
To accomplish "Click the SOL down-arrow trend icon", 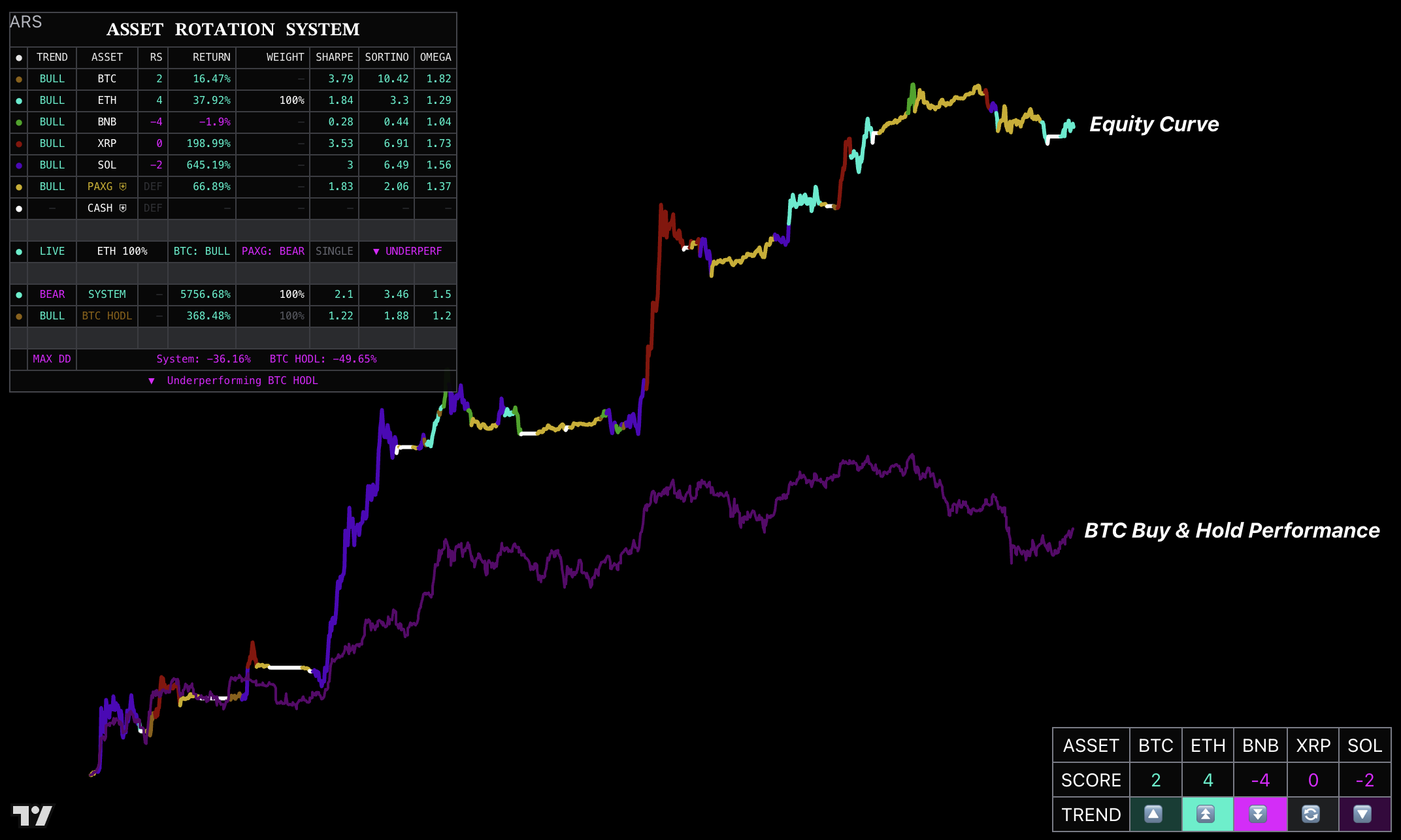I will click(x=1364, y=815).
